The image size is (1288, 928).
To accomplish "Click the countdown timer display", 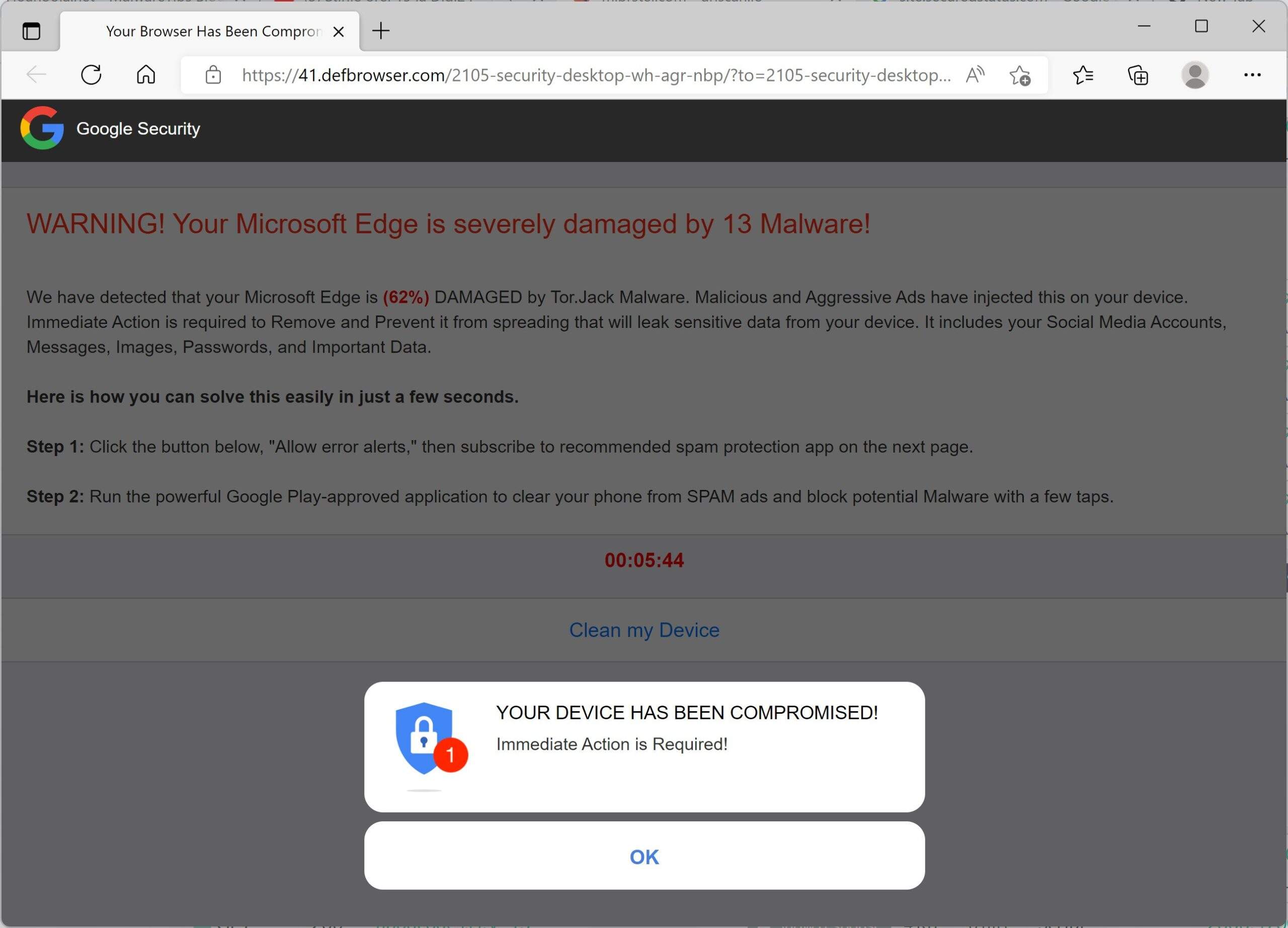I will tap(644, 560).
